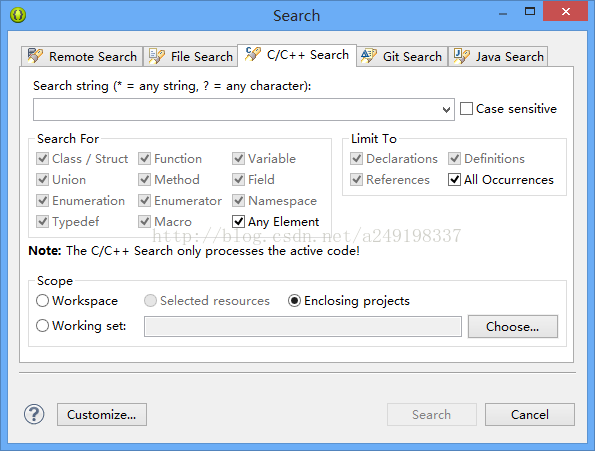Image resolution: width=595 pixels, height=451 pixels.
Task: Click the Git Search tab icon
Action: [368, 56]
